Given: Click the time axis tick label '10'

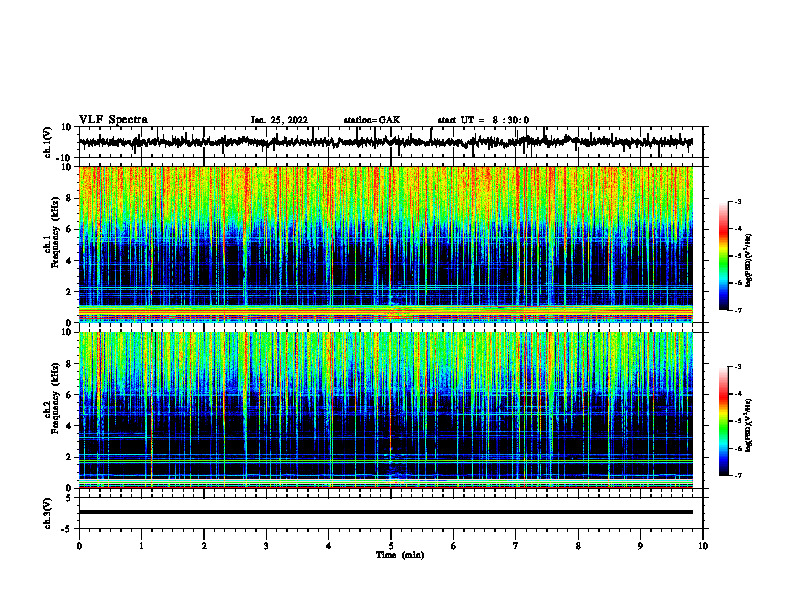Looking at the screenshot, I should pyautogui.click(x=703, y=546).
